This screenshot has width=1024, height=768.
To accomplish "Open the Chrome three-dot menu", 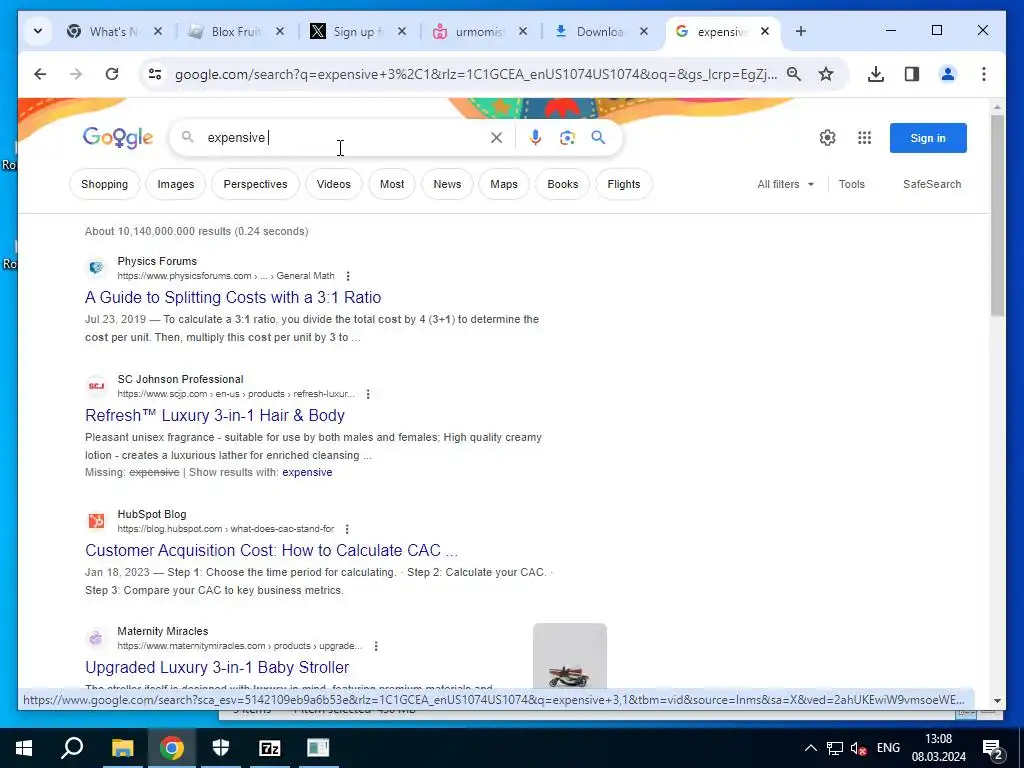I will (984, 74).
